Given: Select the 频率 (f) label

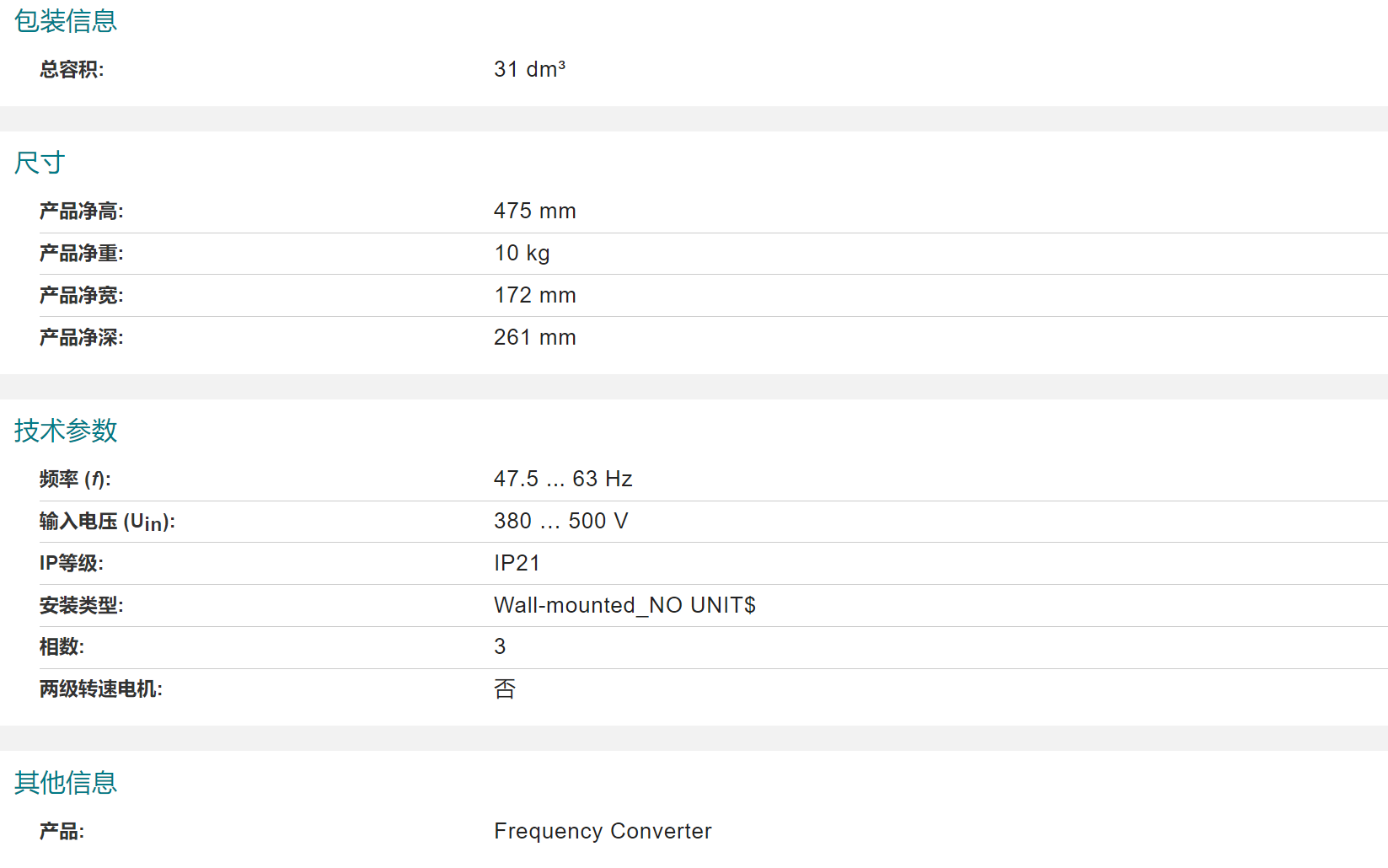Looking at the screenshot, I should click(75, 479).
